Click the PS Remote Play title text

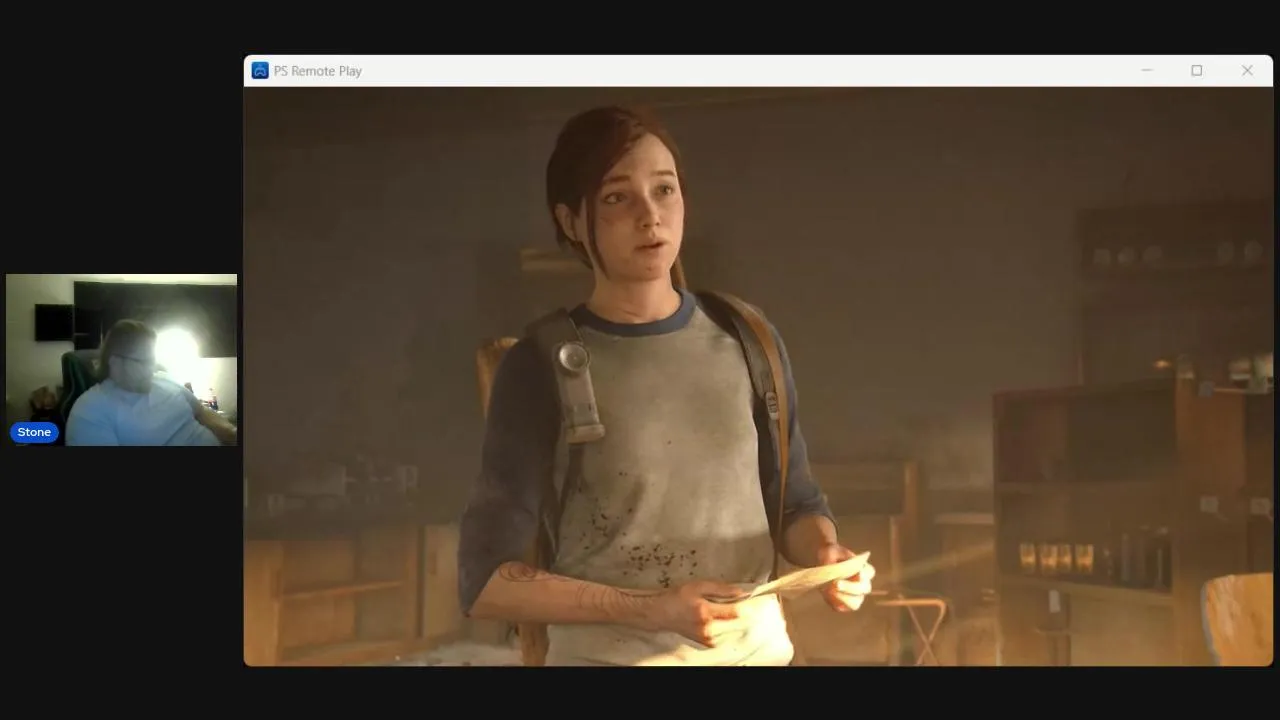[318, 71]
